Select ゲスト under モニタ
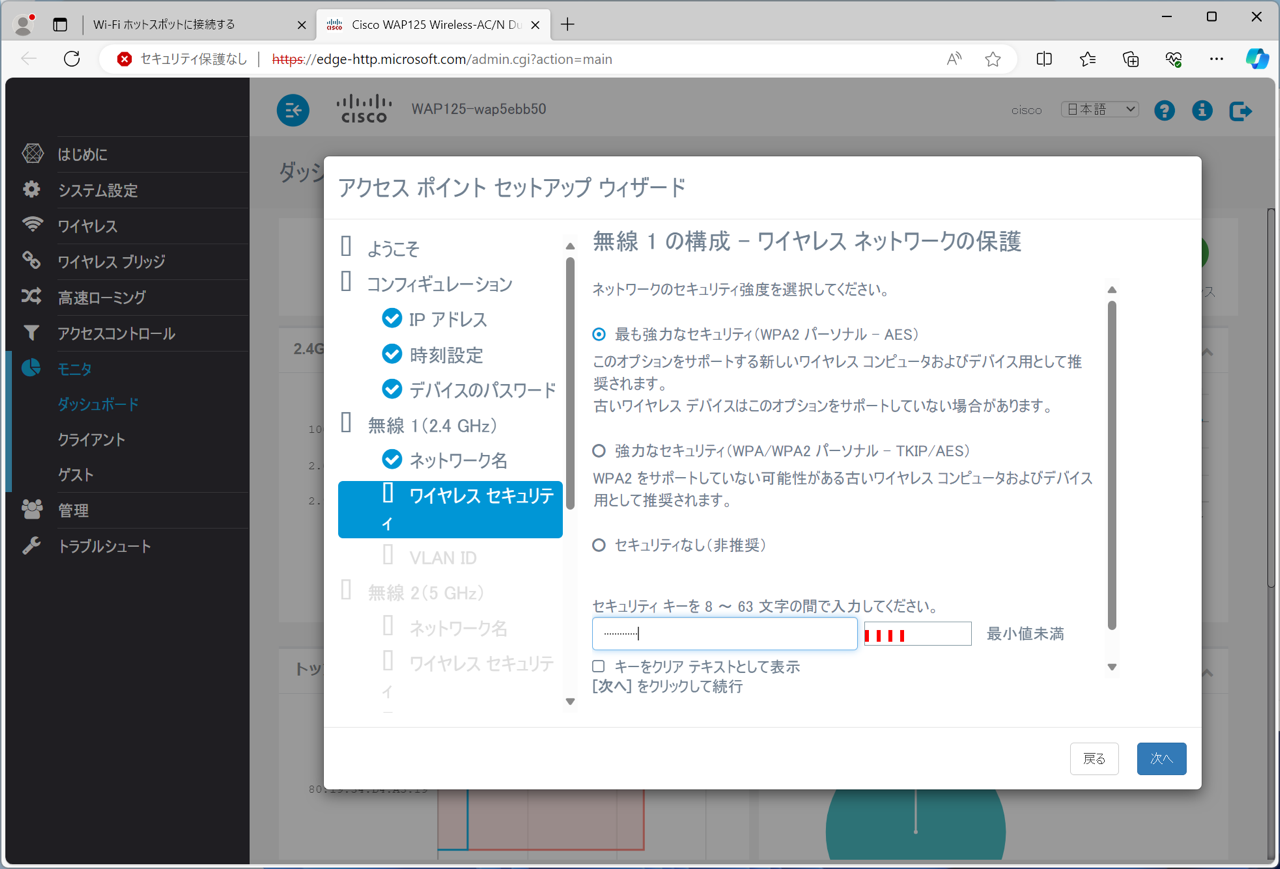 pos(76,475)
